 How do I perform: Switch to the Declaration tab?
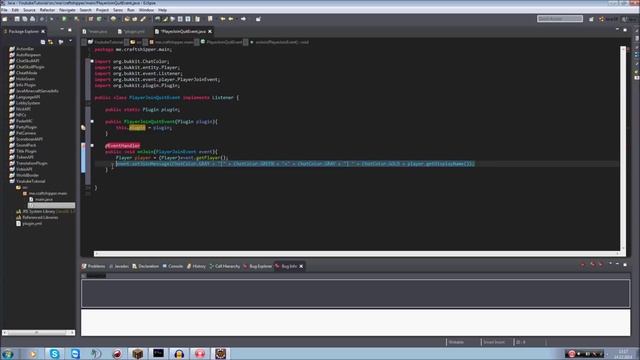point(145,266)
